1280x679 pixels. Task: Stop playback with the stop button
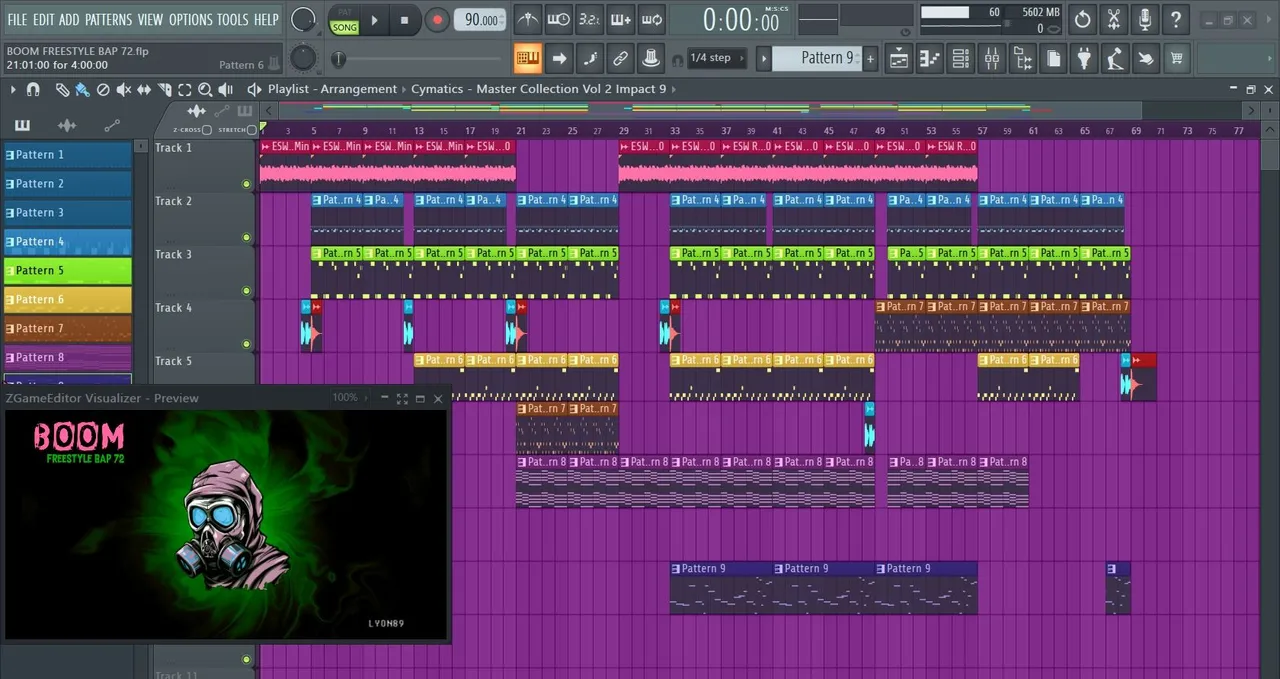click(x=404, y=19)
